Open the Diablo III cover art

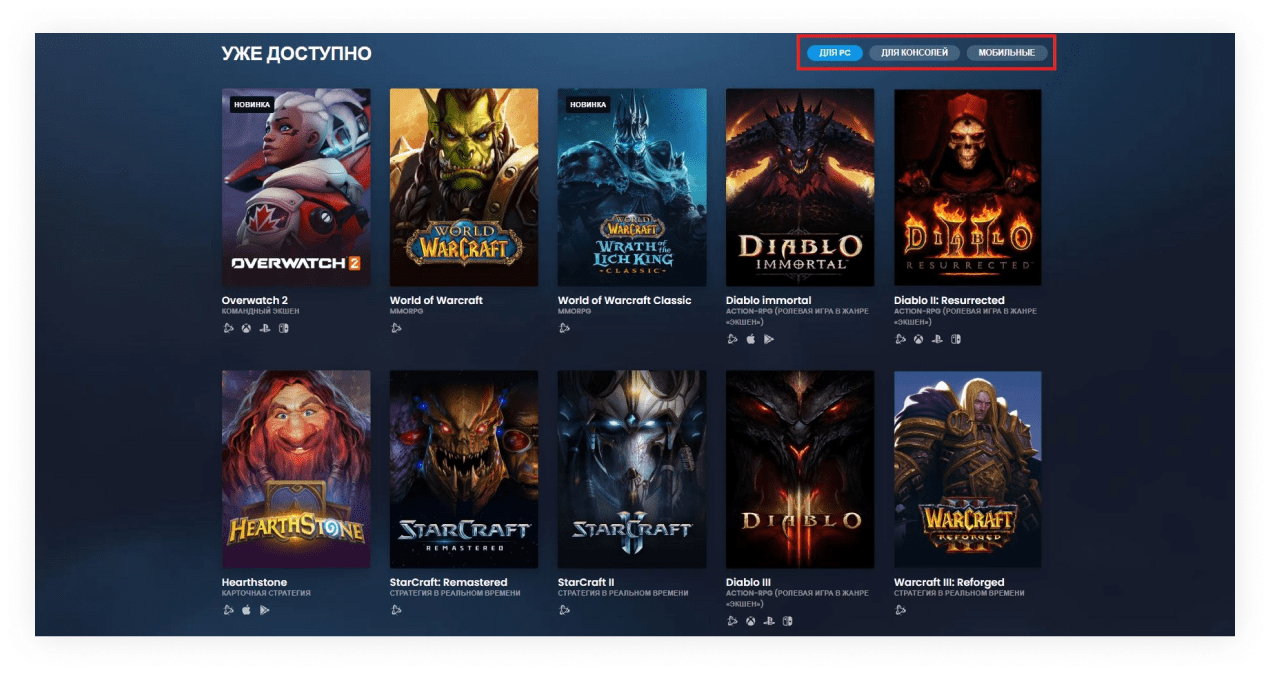[800, 469]
